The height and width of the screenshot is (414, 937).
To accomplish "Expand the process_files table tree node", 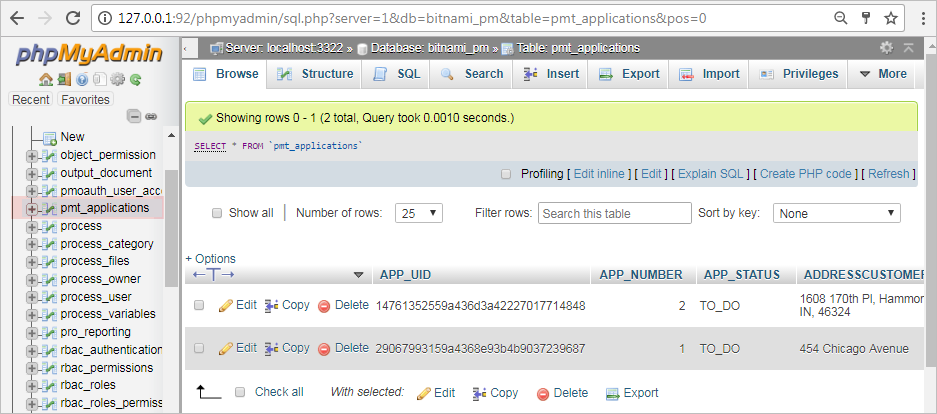I will point(32,262).
